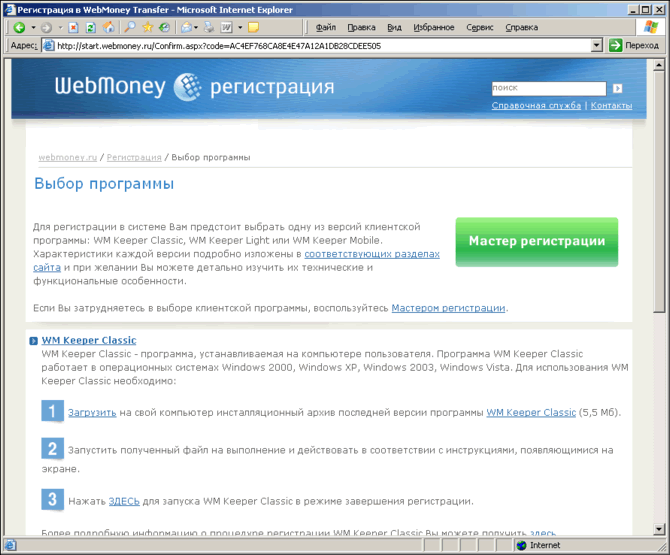Viewport: 670px width, 555px height.
Task: Click the Refresh page toolbar icon
Action: coord(91,27)
